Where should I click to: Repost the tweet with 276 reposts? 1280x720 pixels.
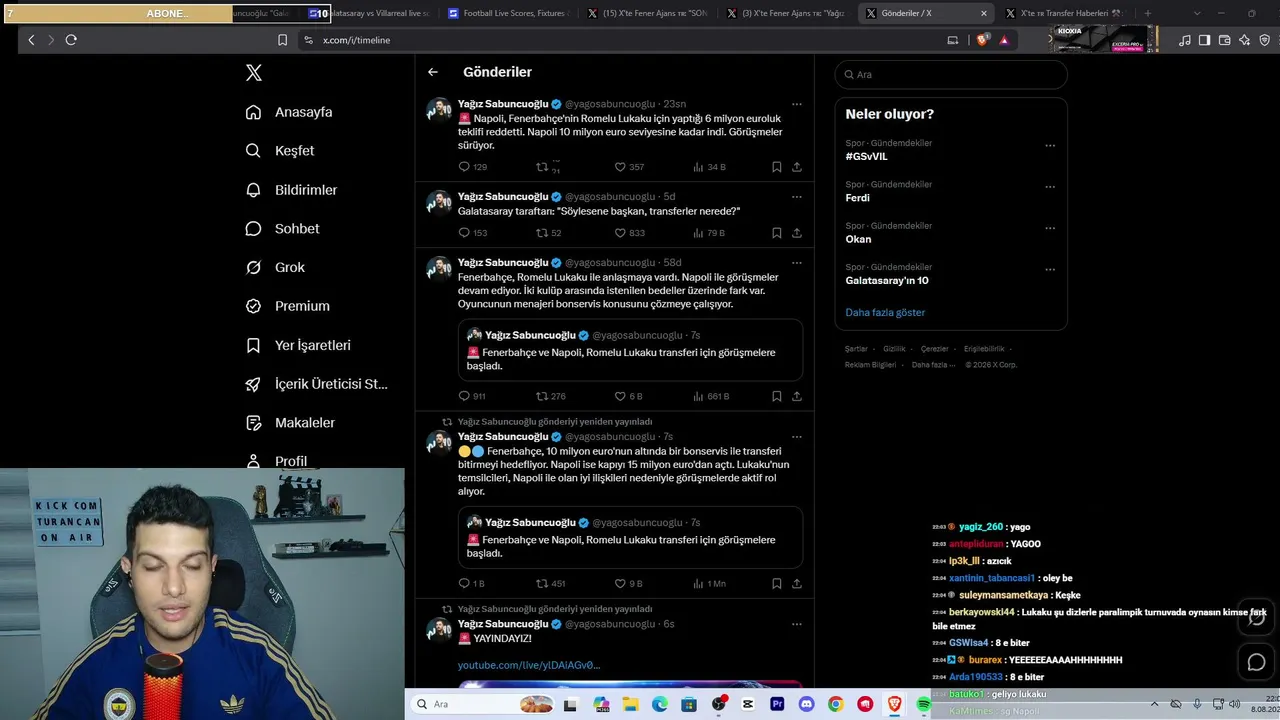tap(542, 396)
